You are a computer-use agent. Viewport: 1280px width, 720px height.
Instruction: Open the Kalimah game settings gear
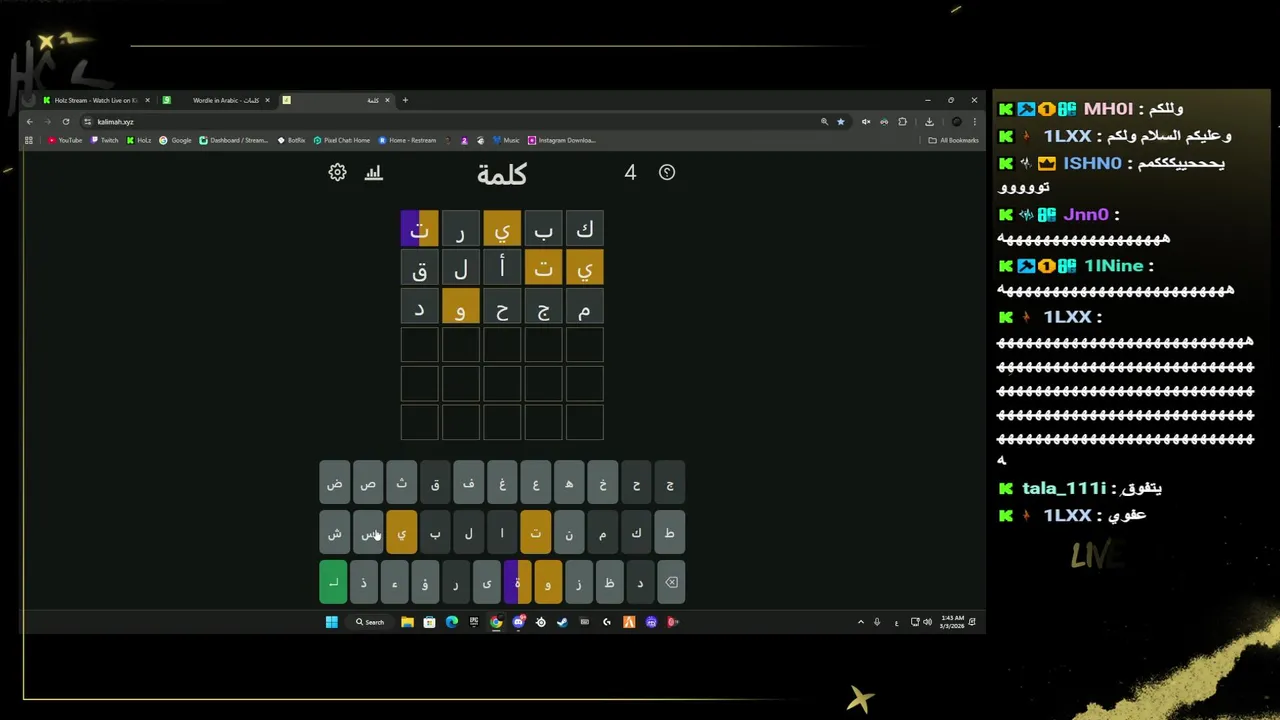point(337,172)
